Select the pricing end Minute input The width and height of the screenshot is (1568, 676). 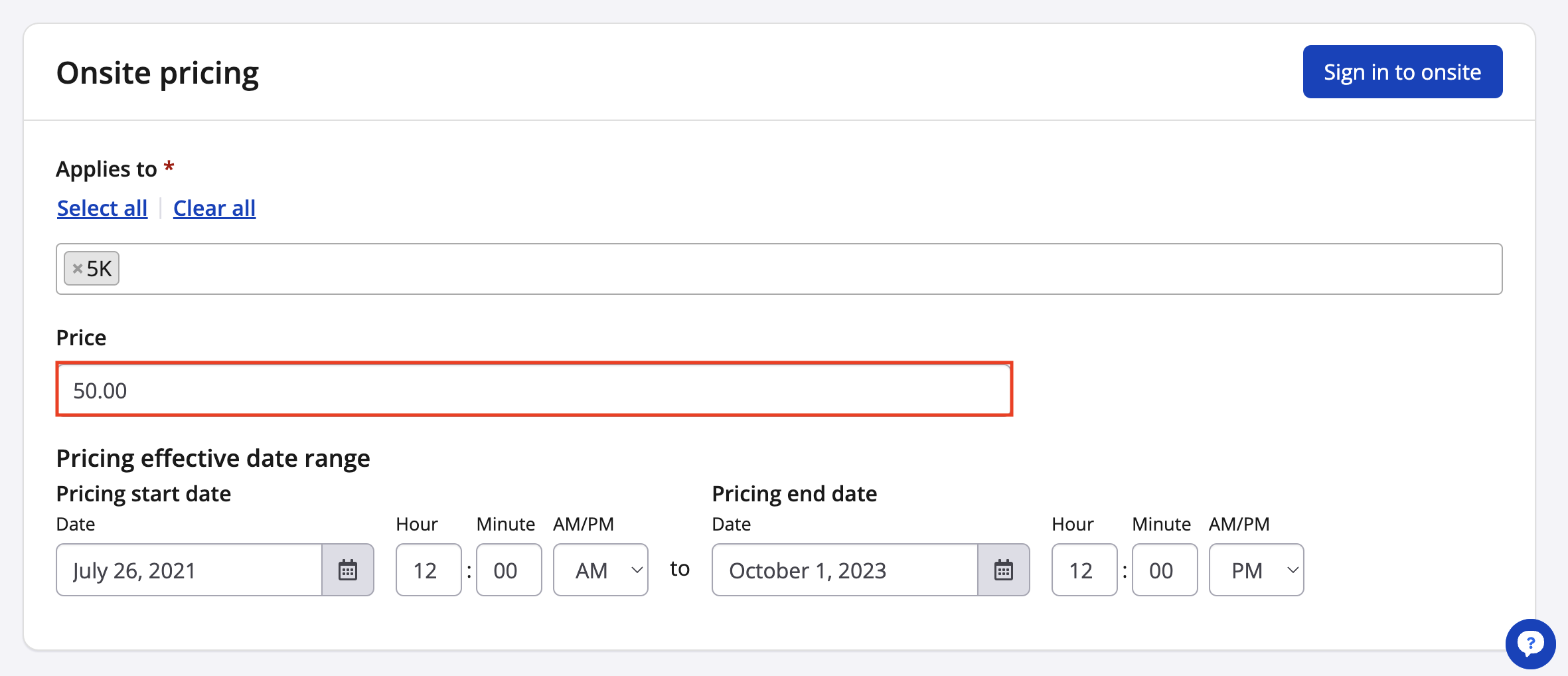tap(1164, 570)
